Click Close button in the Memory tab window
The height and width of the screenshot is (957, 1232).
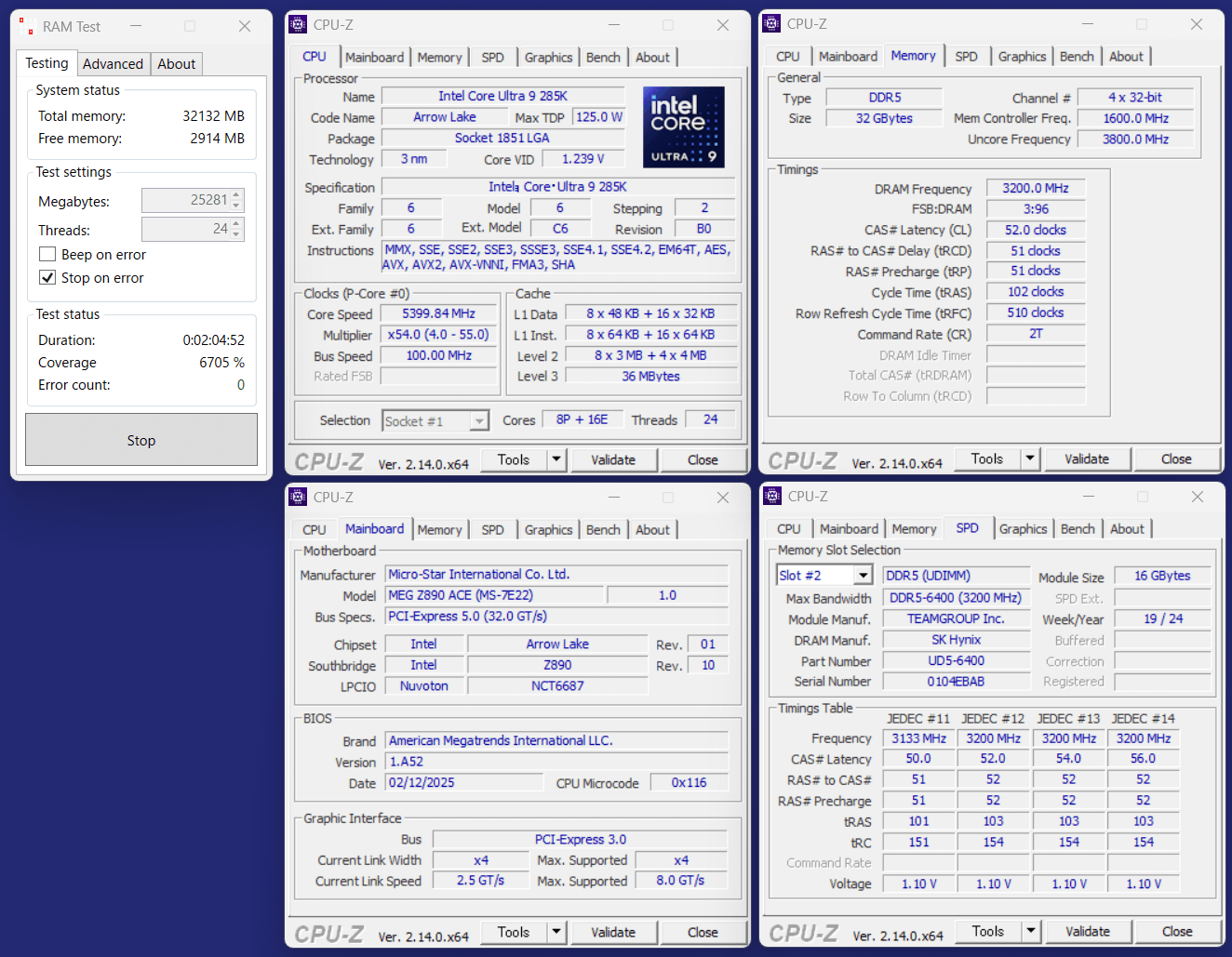click(x=1176, y=459)
